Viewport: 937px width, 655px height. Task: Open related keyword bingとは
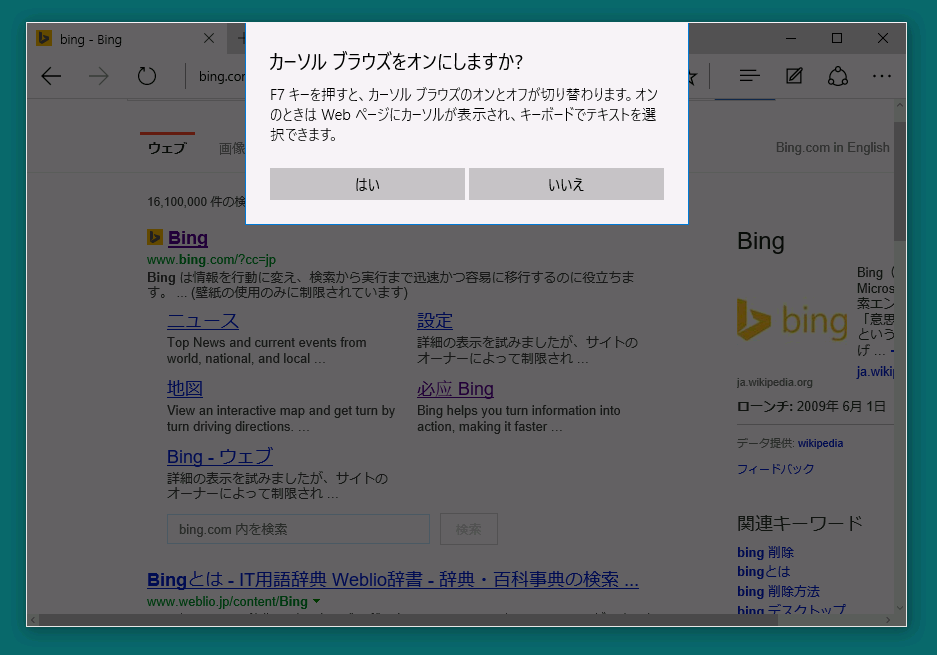pos(764,571)
